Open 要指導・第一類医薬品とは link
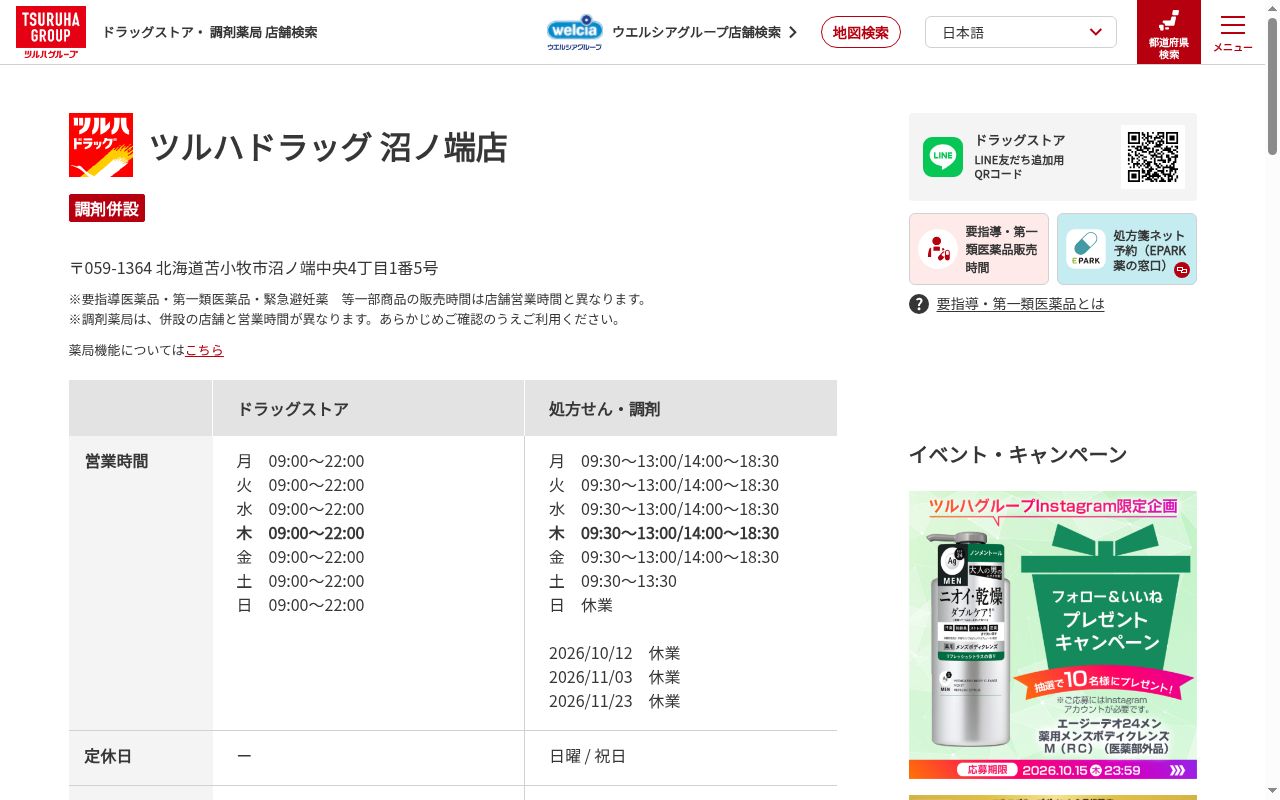 click(1021, 304)
